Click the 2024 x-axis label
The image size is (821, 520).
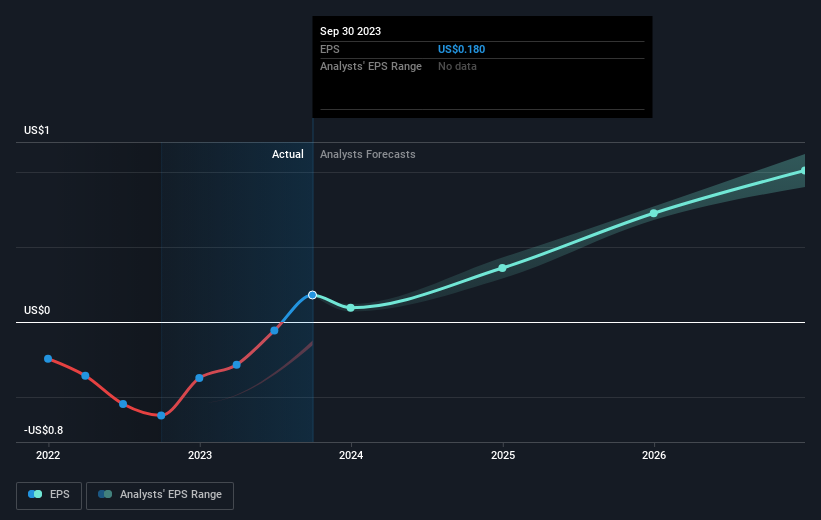(351, 455)
